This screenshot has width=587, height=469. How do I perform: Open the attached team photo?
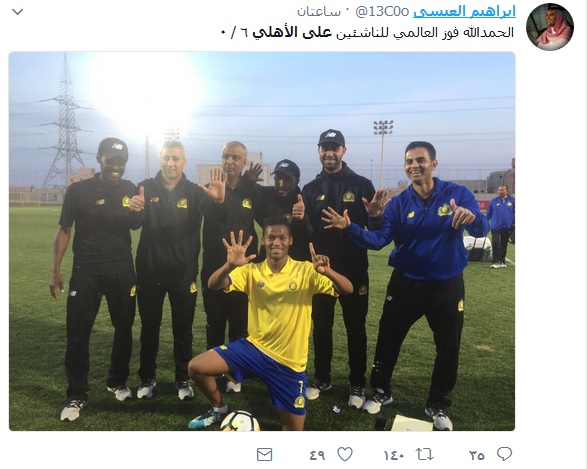[x=262, y=241]
